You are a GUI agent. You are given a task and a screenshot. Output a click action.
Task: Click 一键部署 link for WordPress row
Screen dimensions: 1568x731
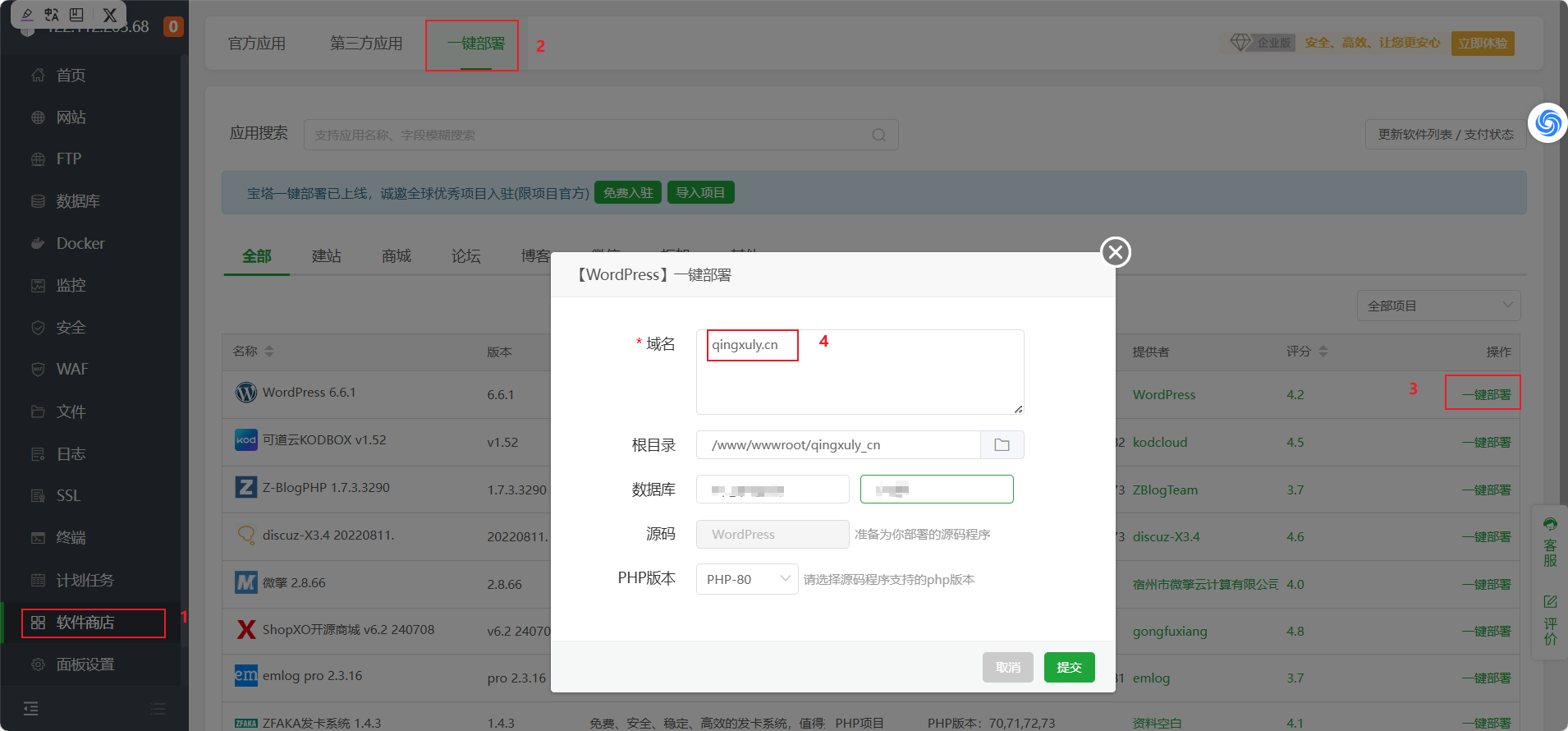[x=1486, y=395]
